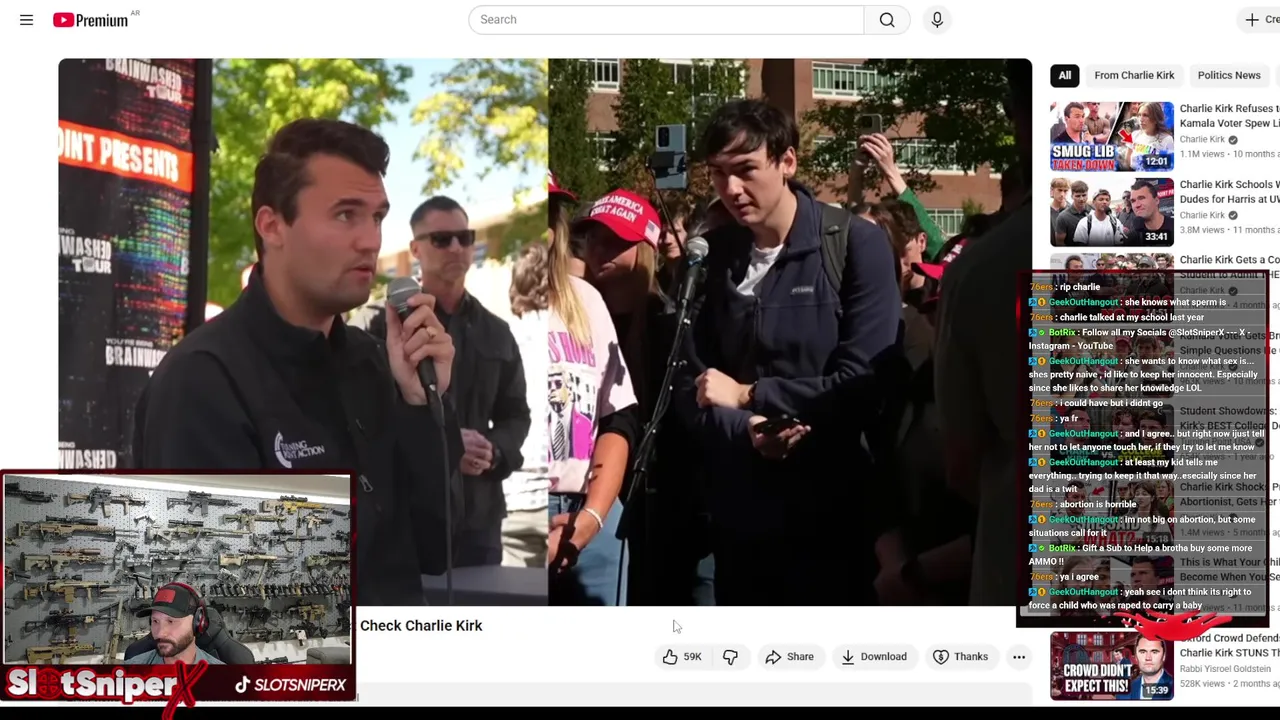
Task: Click the Check Charlie Kirk video title
Action: pos(421,626)
